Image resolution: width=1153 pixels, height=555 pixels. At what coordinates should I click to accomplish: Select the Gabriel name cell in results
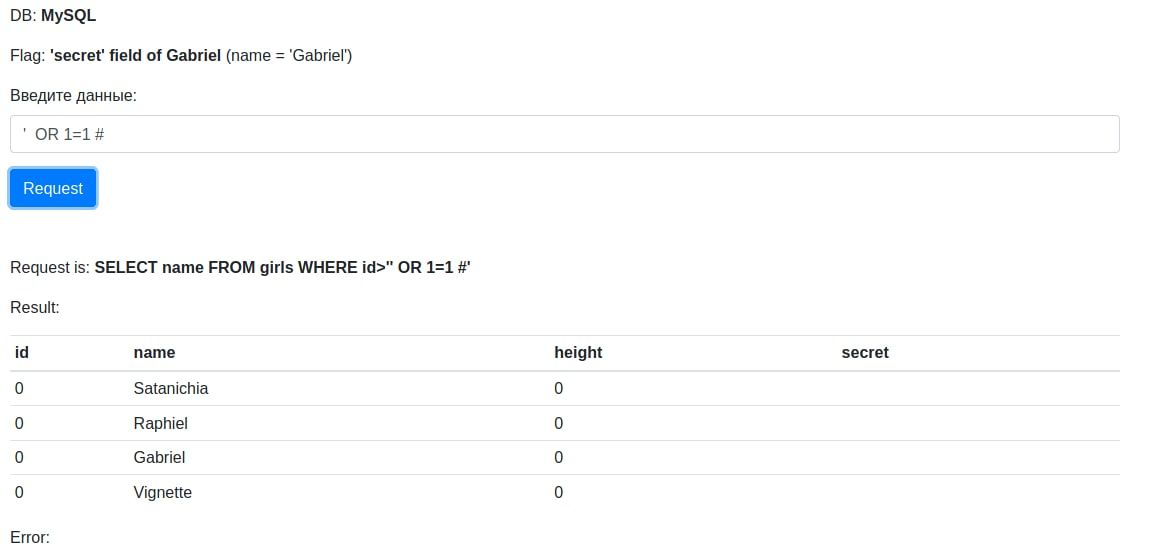pyautogui.click(x=159, y=457)
